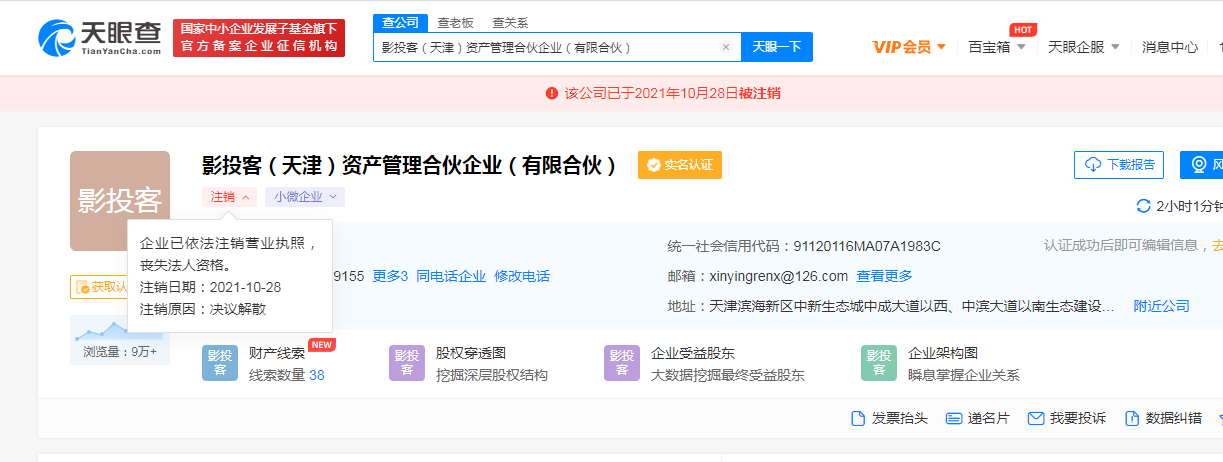Click the 同电话企业 link
This screenshot has width=1223, height=462.
(x=451, y=276)
